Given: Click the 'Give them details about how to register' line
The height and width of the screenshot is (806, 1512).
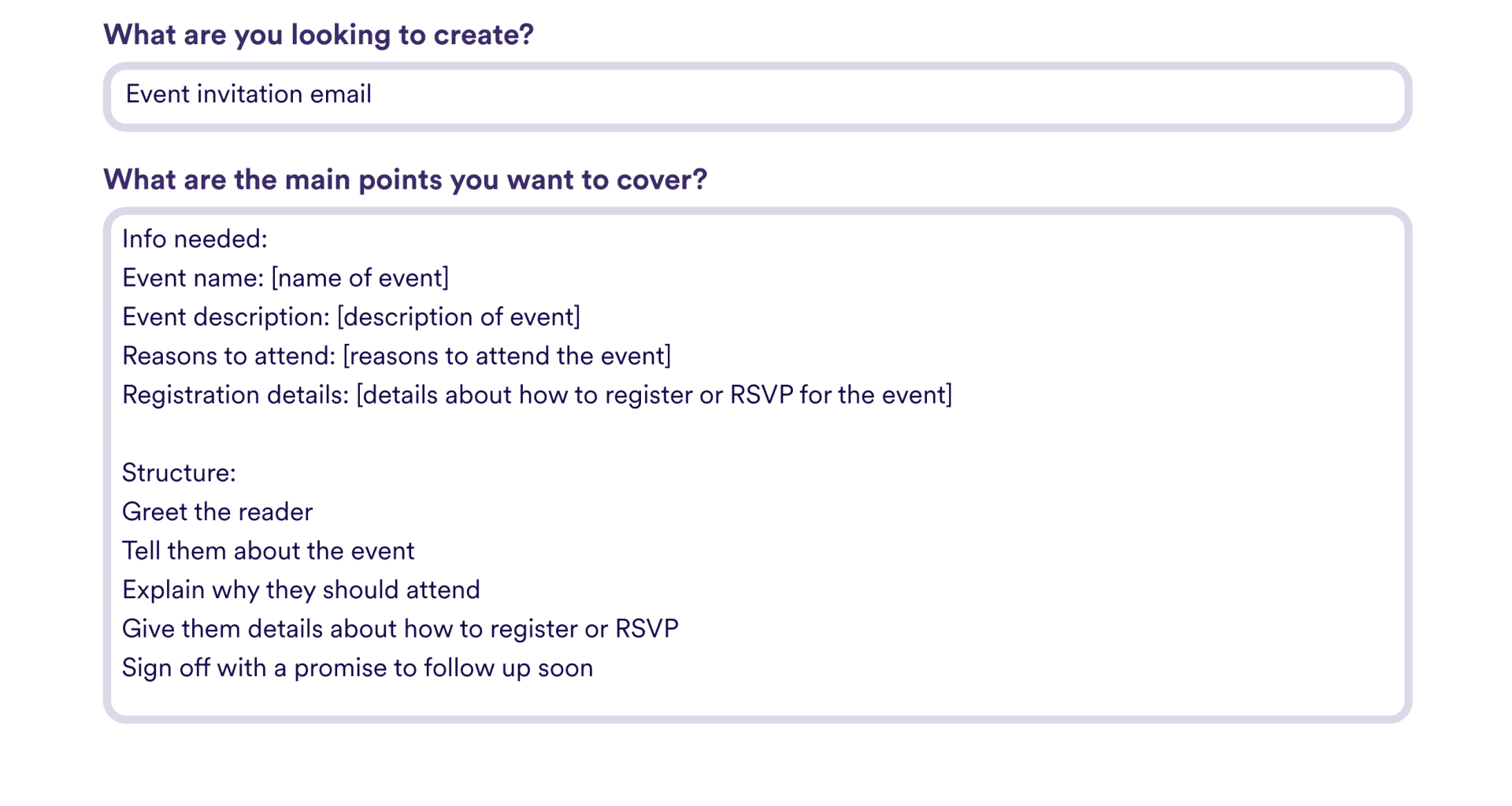Looking at the screenshot, I should [x=400, y=628].
